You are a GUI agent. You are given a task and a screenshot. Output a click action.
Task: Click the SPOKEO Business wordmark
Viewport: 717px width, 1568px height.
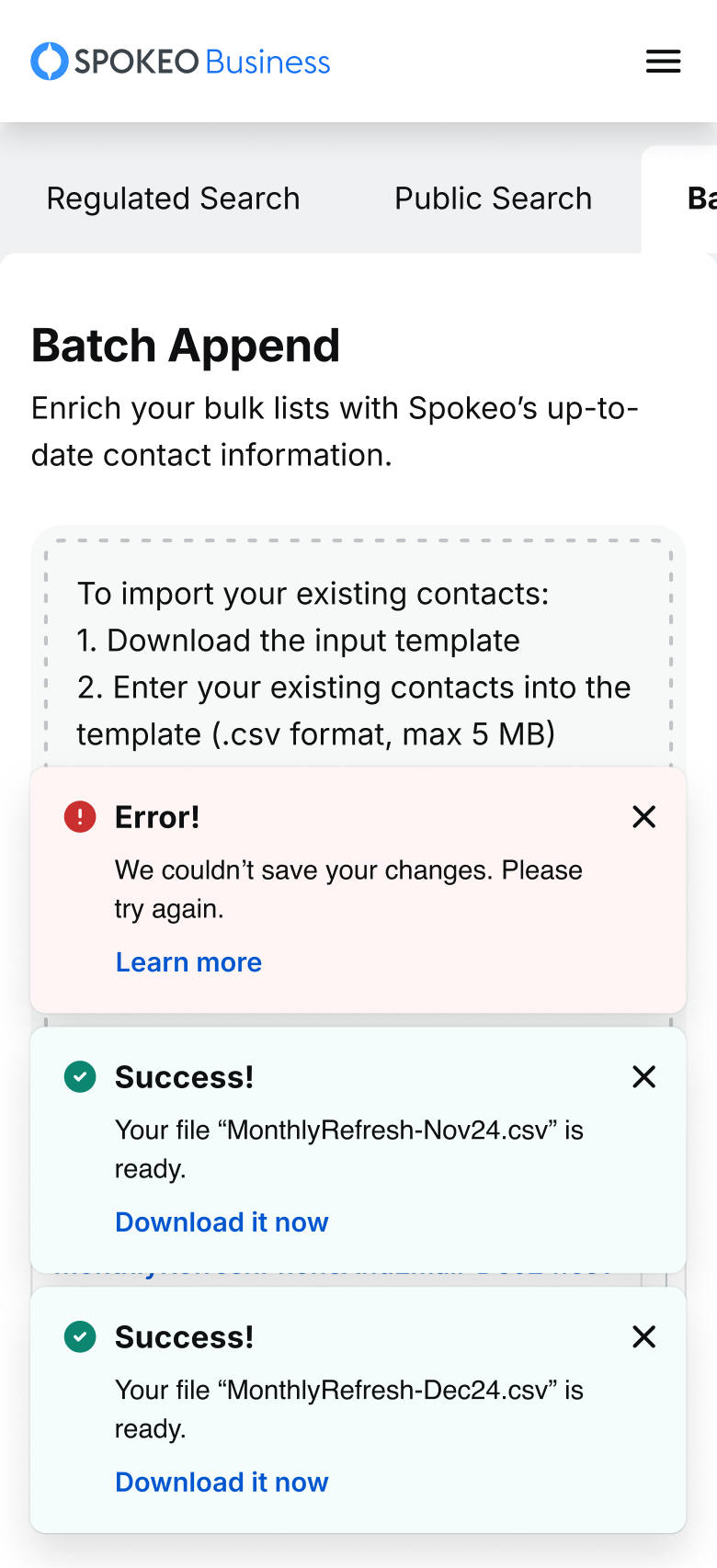[x=202, y=62]
